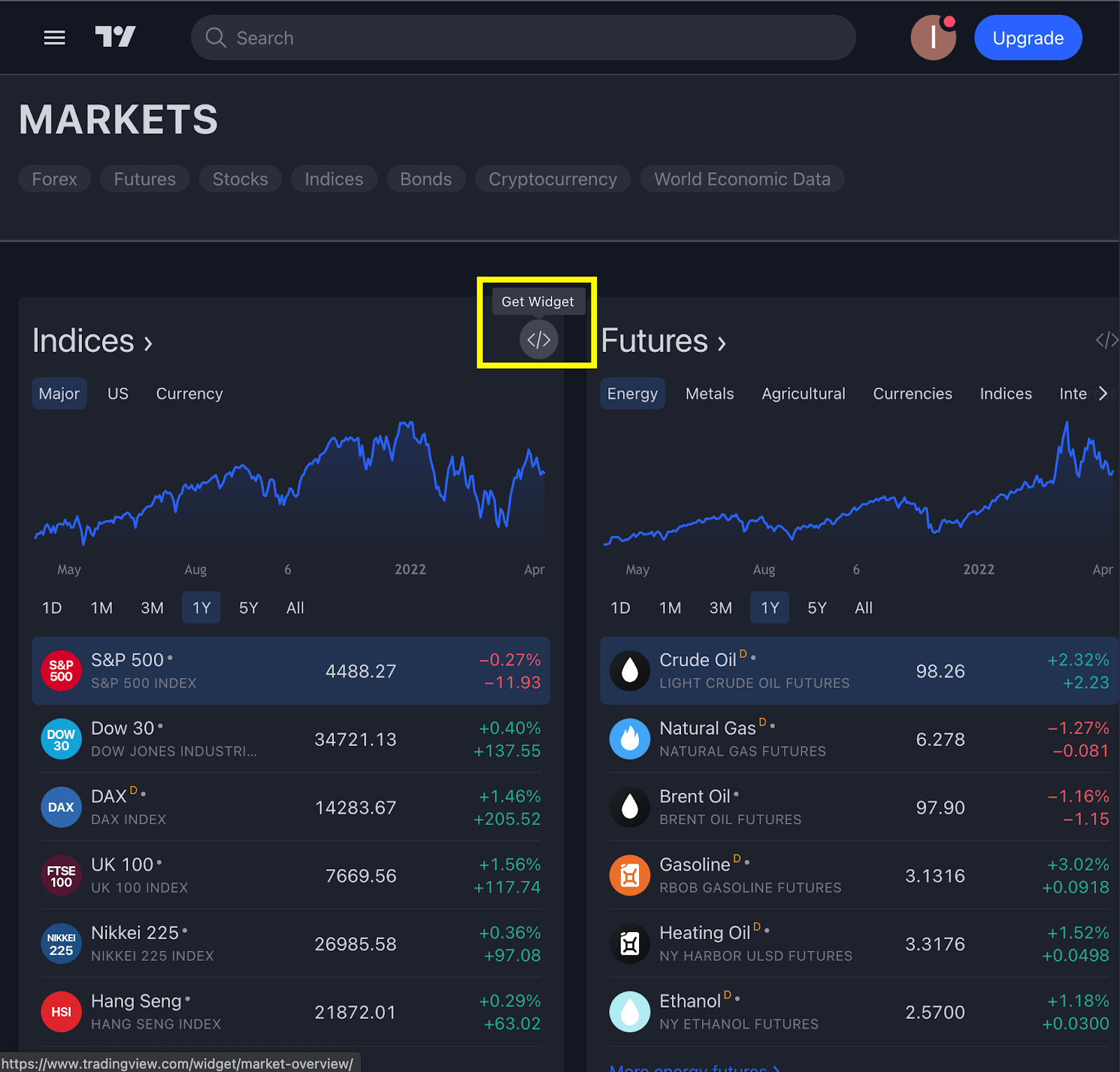
Task: Select the 1D timeframe under Indices
Action: click(x=51, y=607)
